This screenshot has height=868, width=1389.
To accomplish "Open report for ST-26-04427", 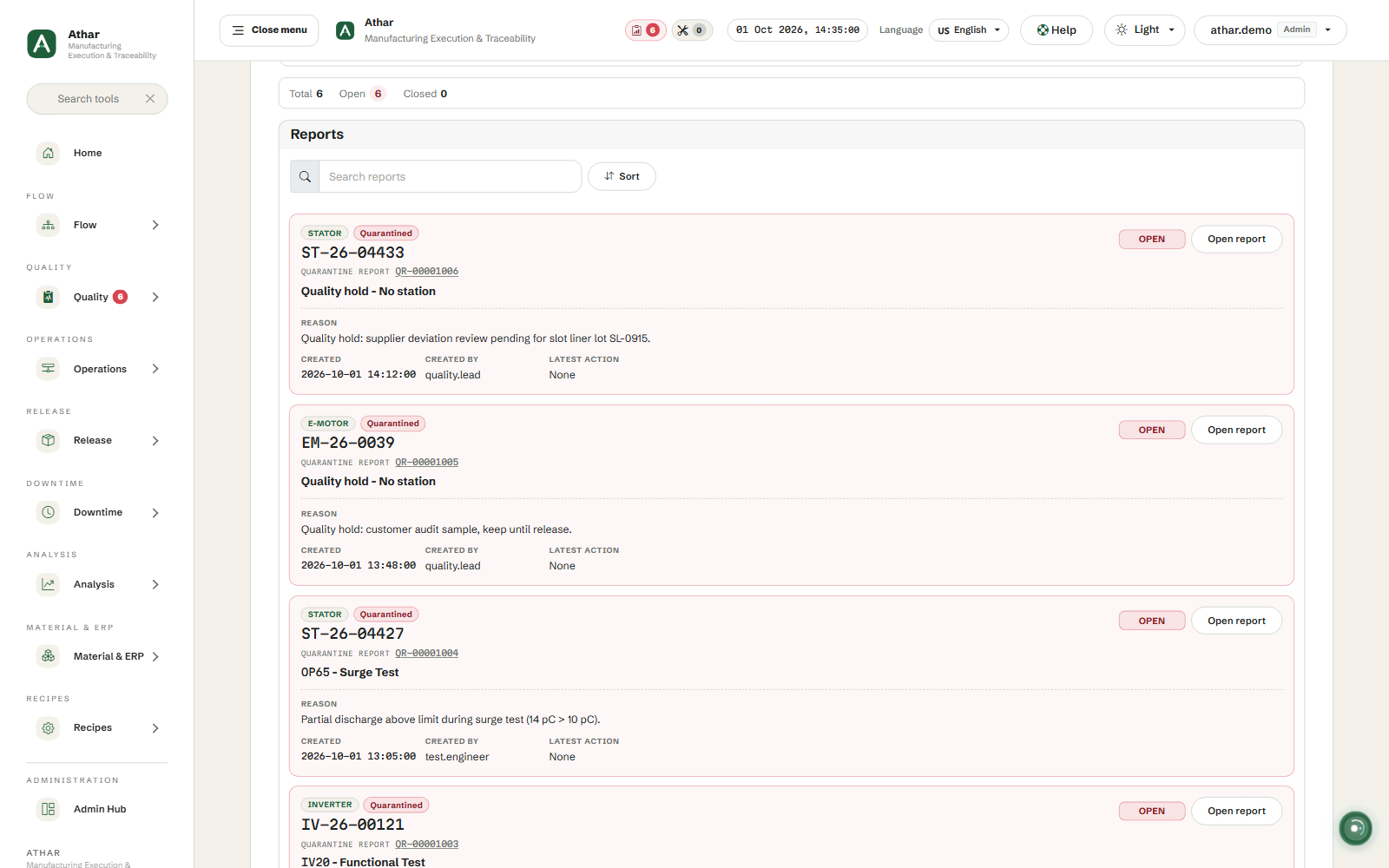I will click(x=1236, y=621).
